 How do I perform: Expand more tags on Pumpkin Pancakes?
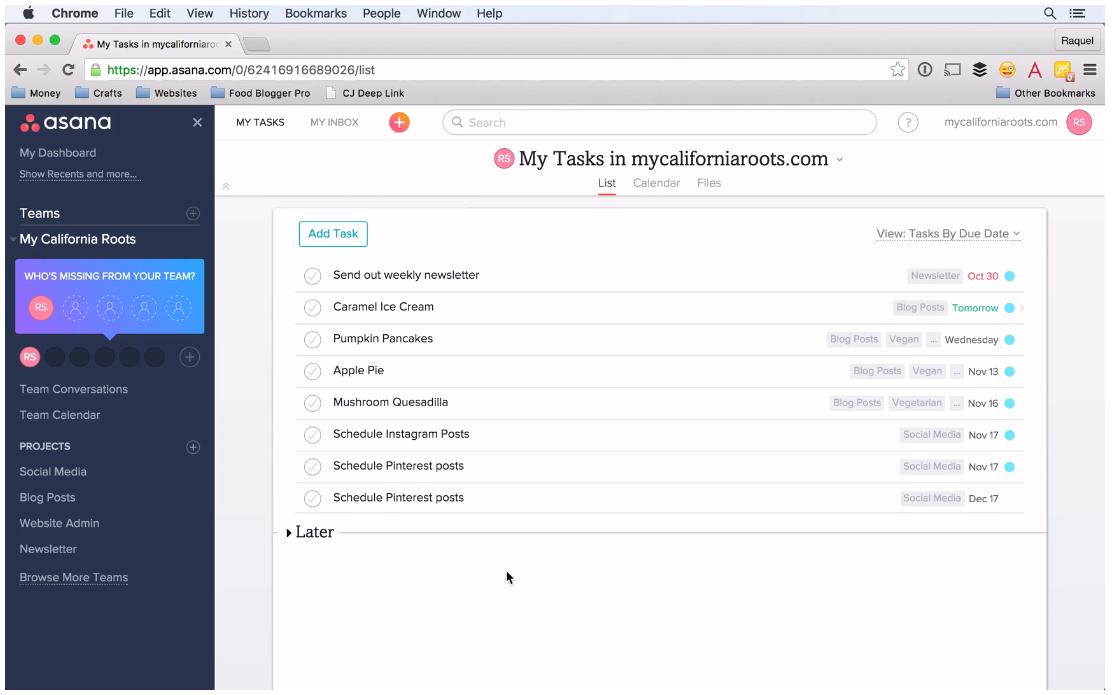[x=933, y=340]
